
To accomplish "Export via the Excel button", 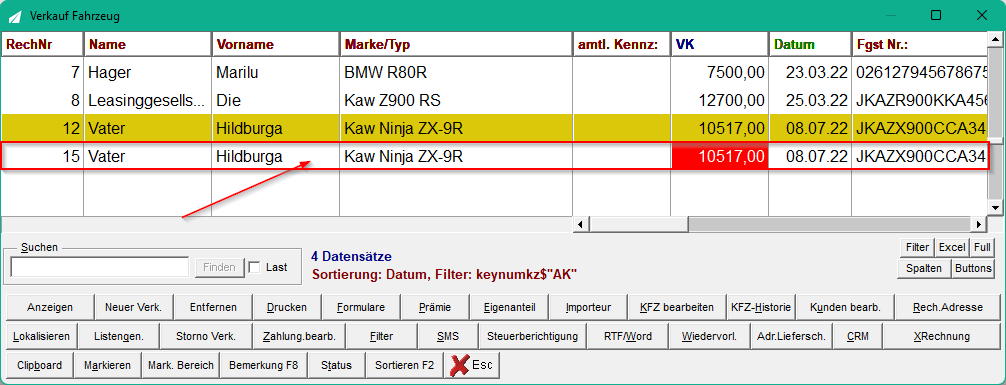I will [x=951, y=248].
